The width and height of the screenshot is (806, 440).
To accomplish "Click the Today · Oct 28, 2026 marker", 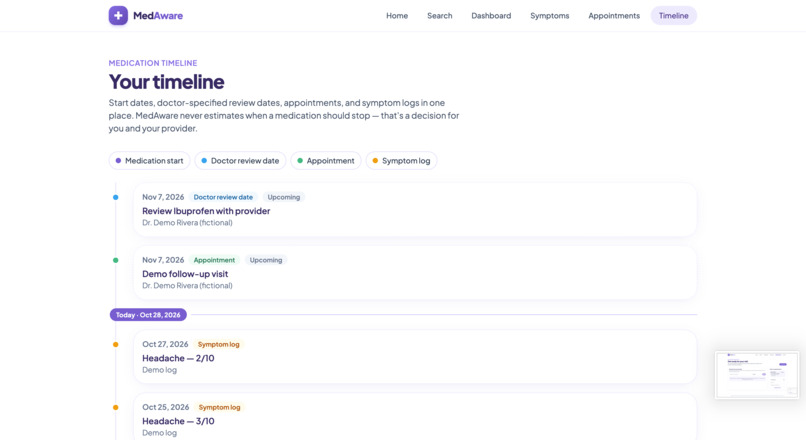I will coord(148,315).
